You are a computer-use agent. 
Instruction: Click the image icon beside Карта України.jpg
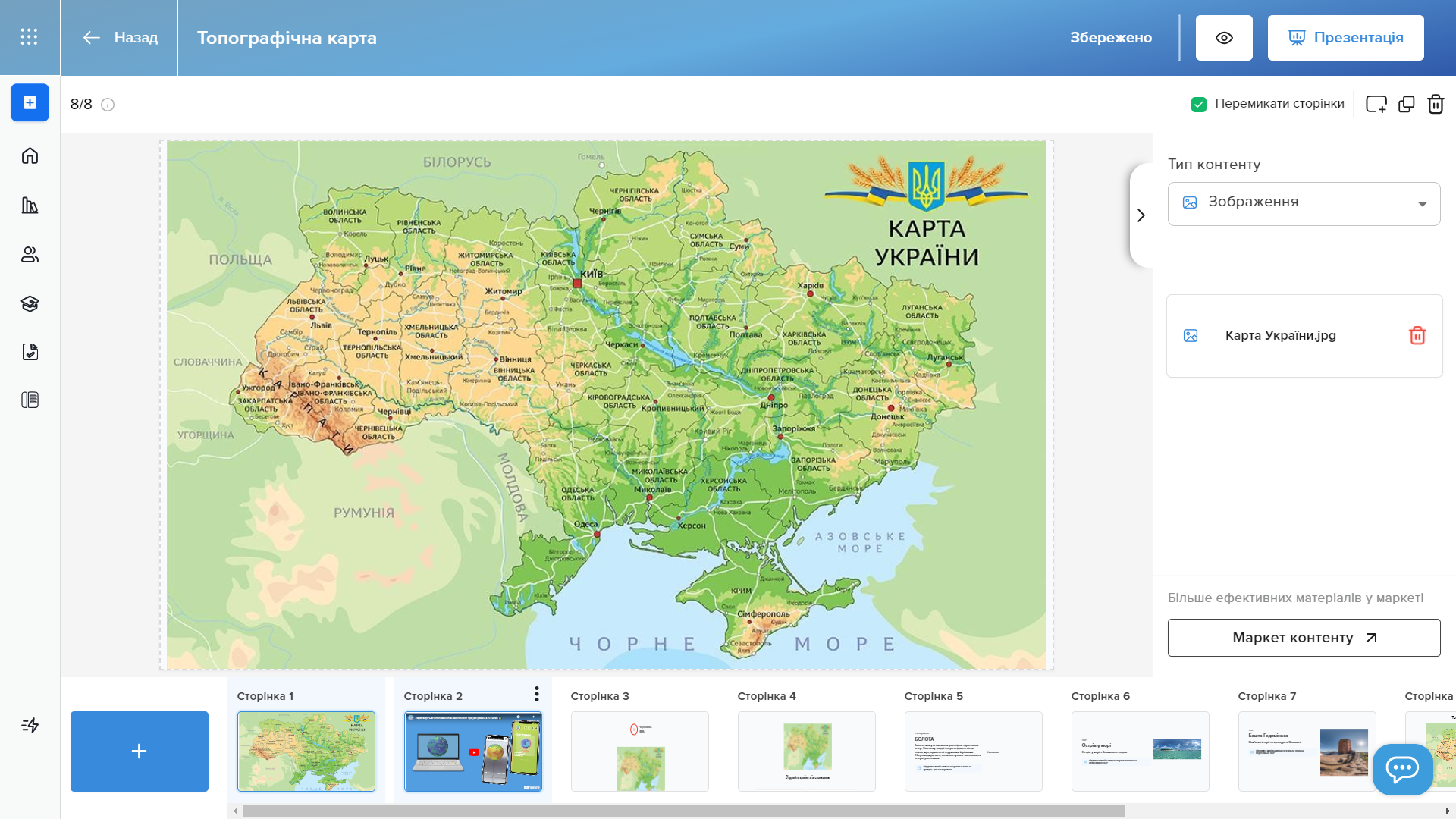1191,335
